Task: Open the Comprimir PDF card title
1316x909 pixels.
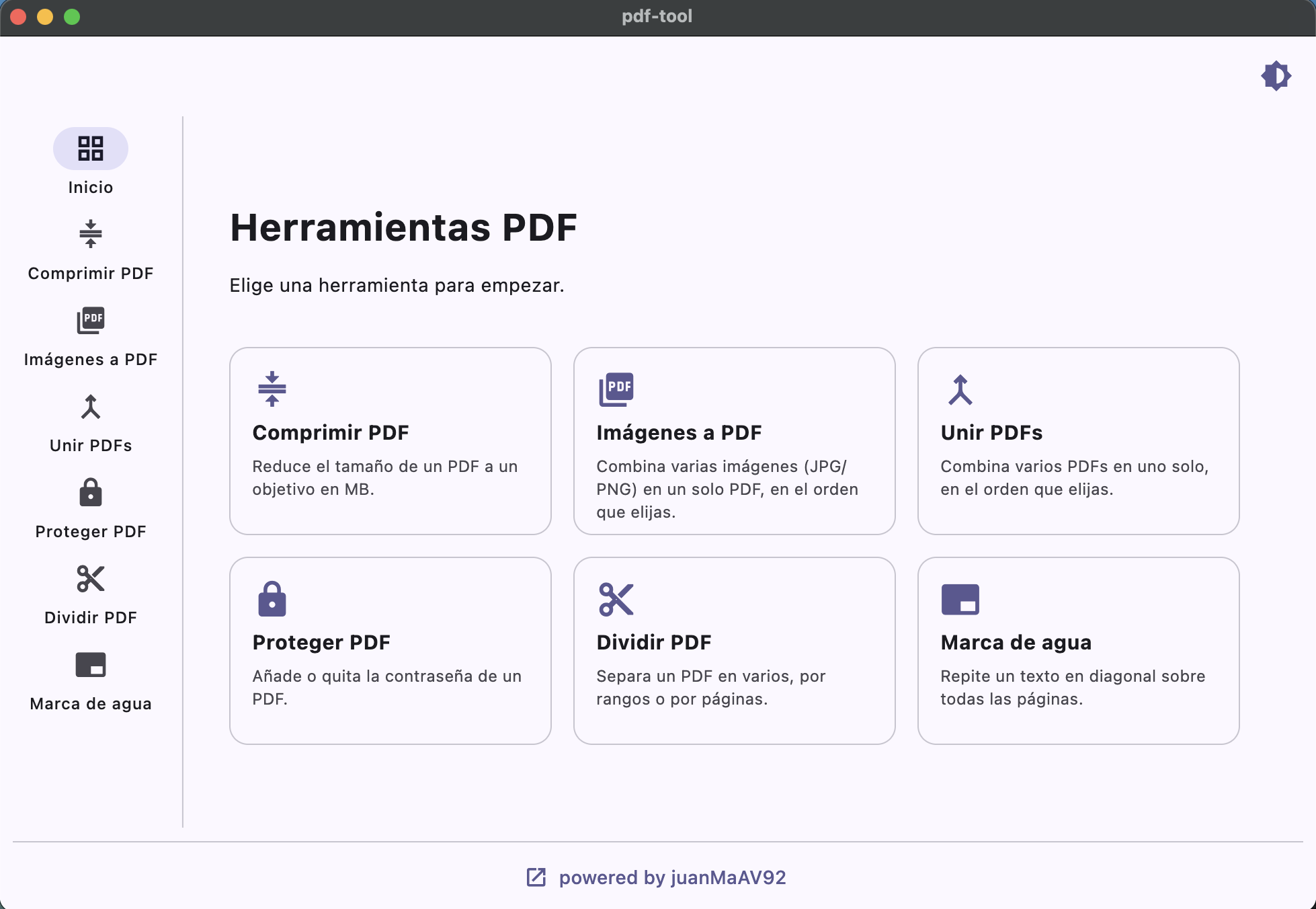Action: [x=331, y=433]
